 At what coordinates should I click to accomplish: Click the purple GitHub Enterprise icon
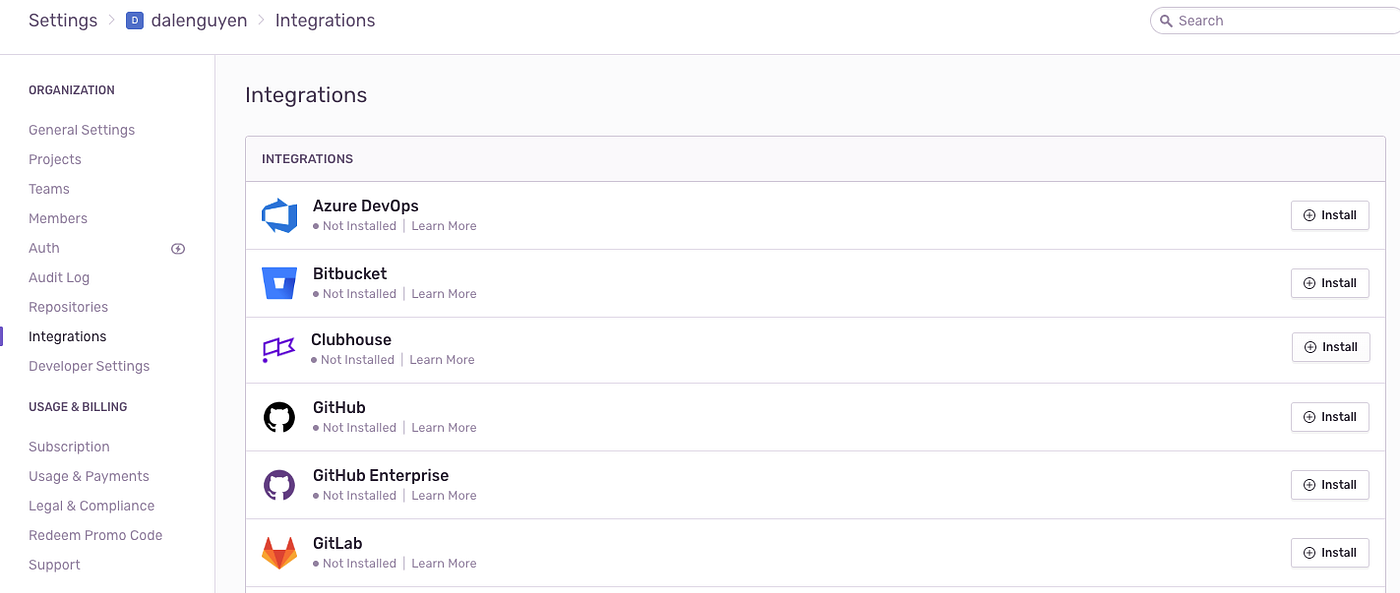[x=279, y=485]
